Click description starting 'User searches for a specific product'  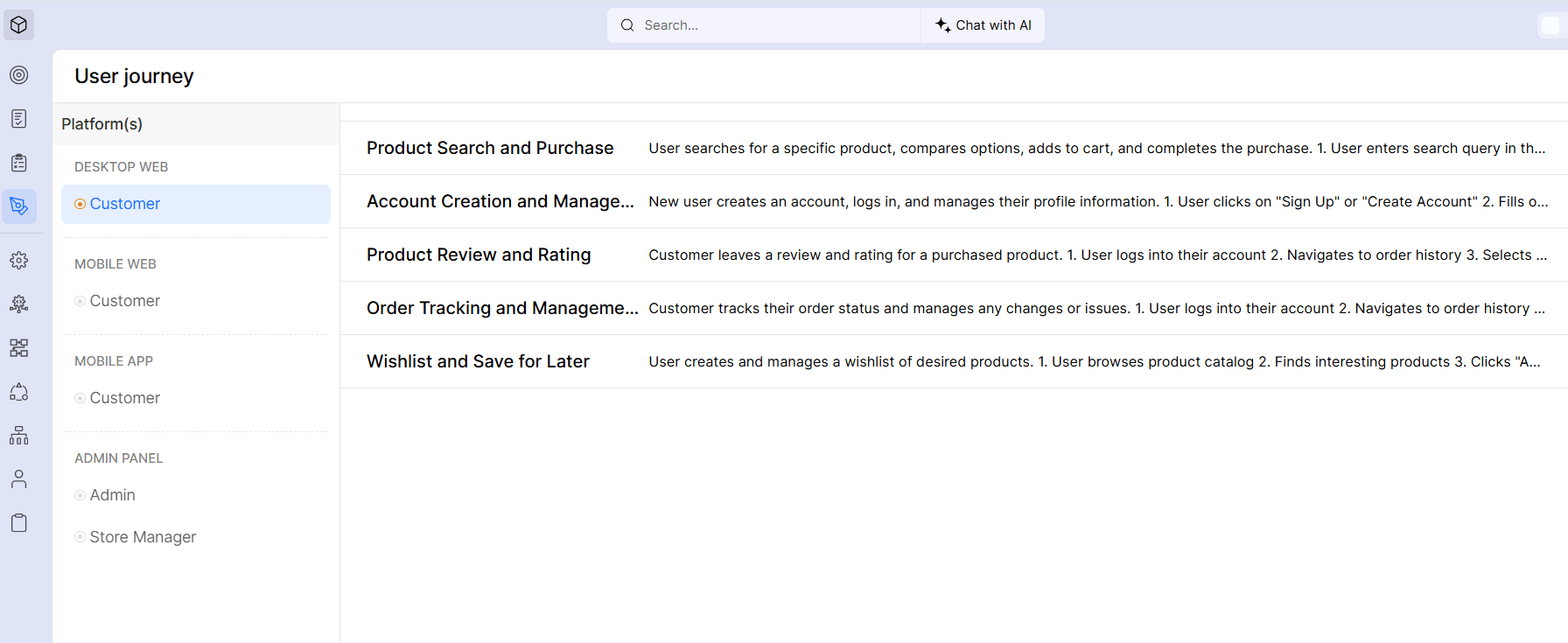[1097, 149]
